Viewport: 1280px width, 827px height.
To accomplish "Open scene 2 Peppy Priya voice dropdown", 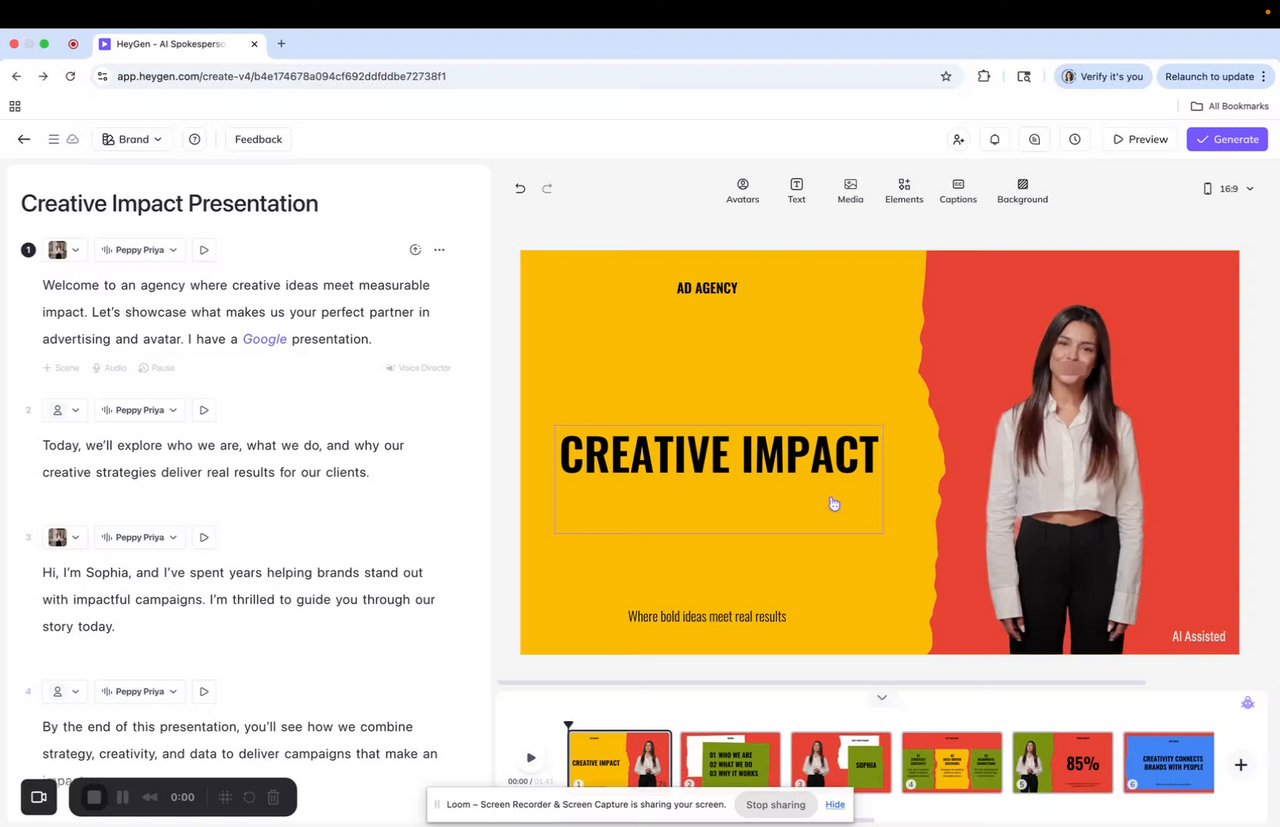I will pos(139,410).
